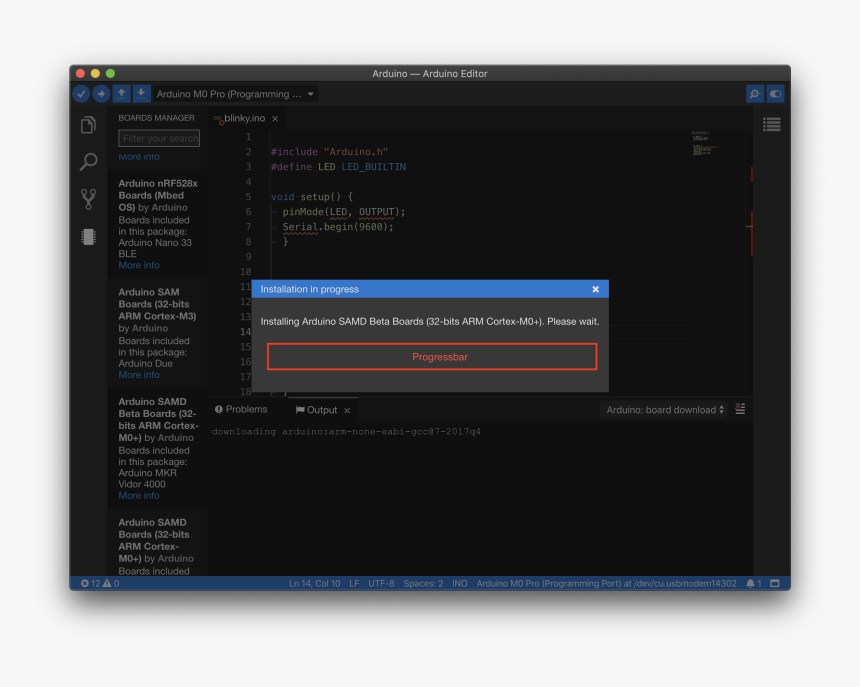This screenshot has width=860, height=687.
Task: Click the warnings count 0 in status bar
Action: [111, 583]
